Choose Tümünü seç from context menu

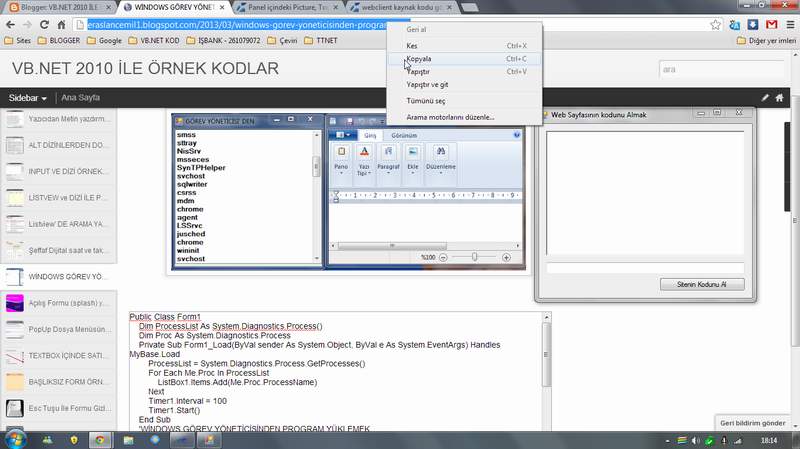[464, 101]
